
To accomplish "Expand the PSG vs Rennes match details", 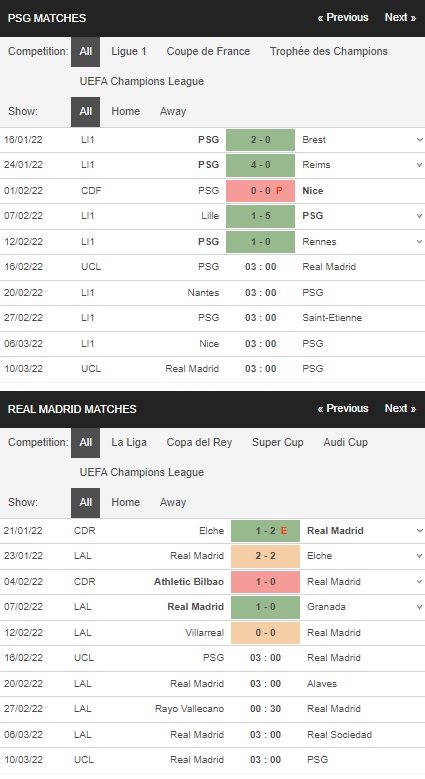I will tap(420, 241).
